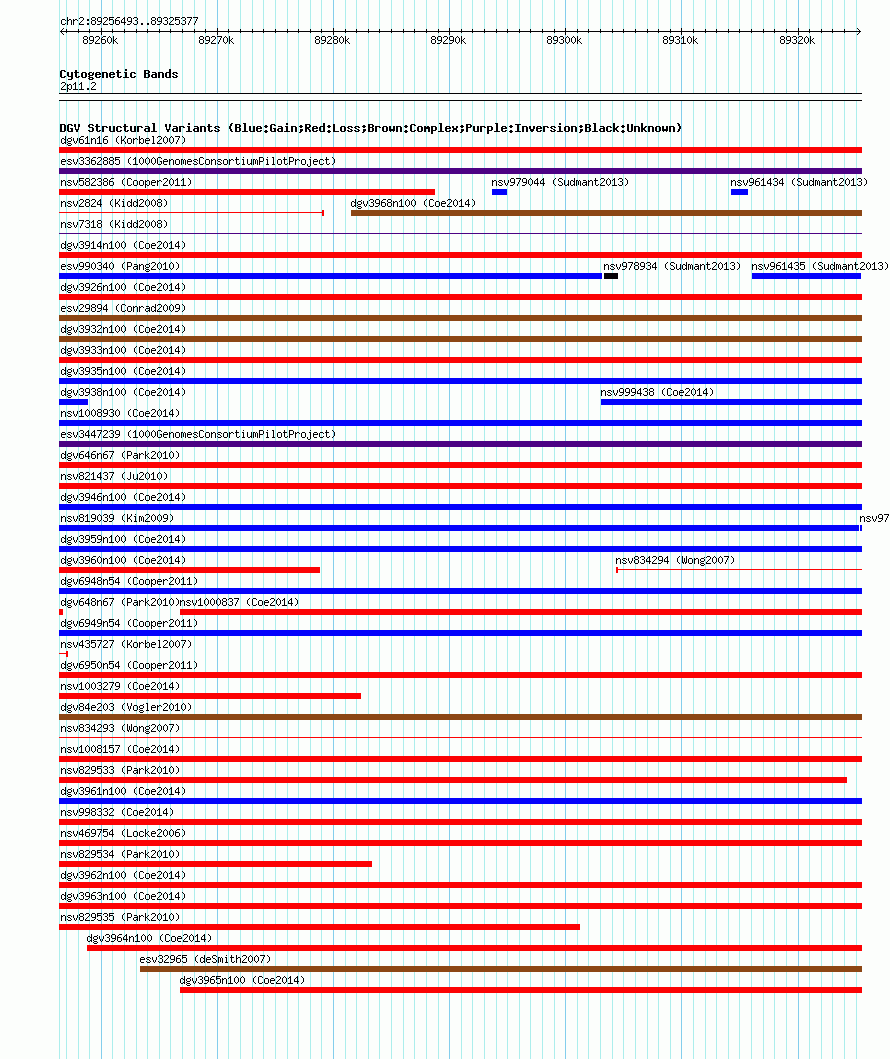The image size is (890, 1059).
Task: Click dgv646n67 (Park2010) label
Action: point(120,455)
